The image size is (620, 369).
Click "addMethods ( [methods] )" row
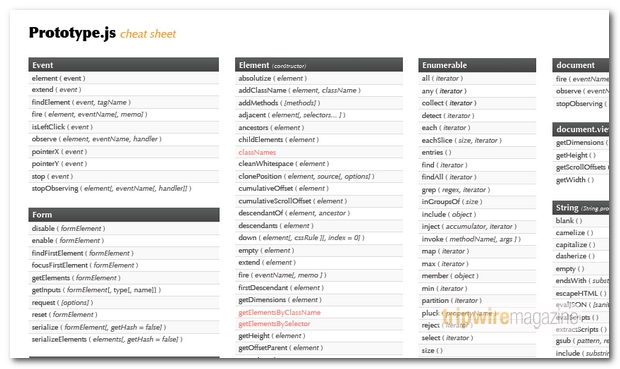click(x=319, y=103)
